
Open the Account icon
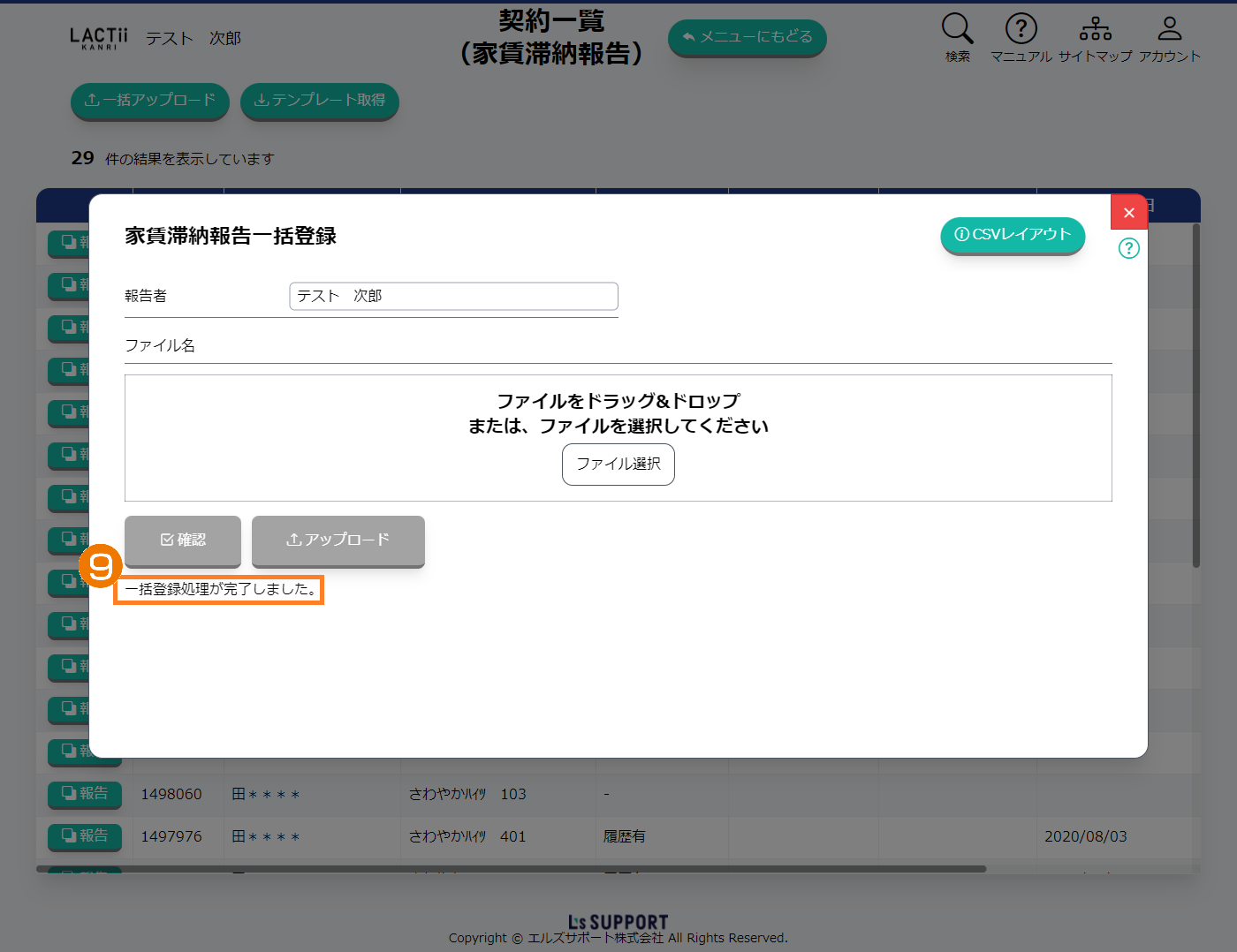[1169, 30]
